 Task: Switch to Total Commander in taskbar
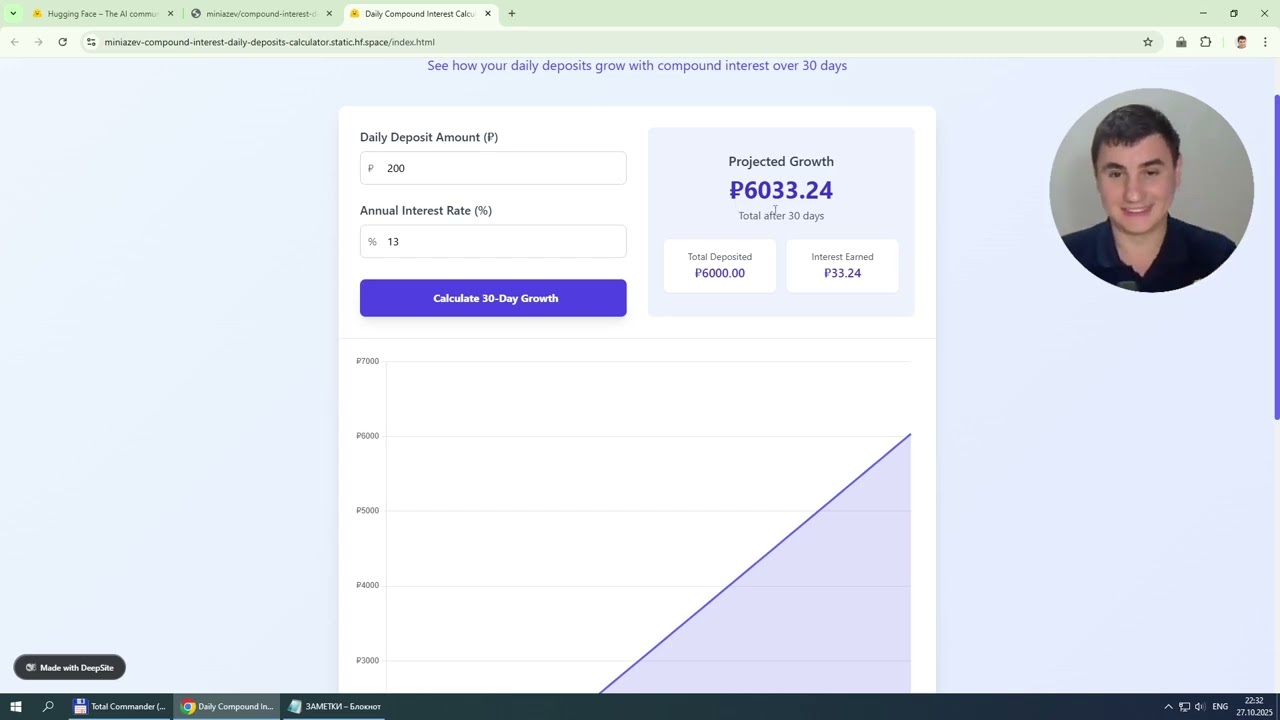[120, 706]
